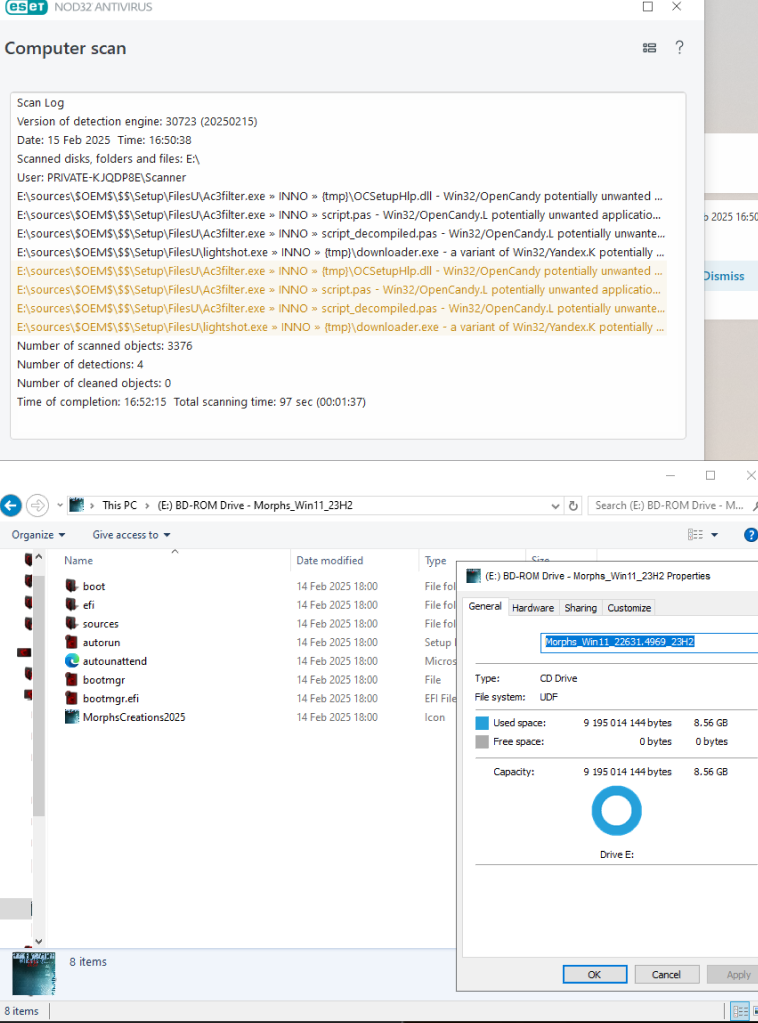Dismiss the ESET notification

[x=724, y=276]
